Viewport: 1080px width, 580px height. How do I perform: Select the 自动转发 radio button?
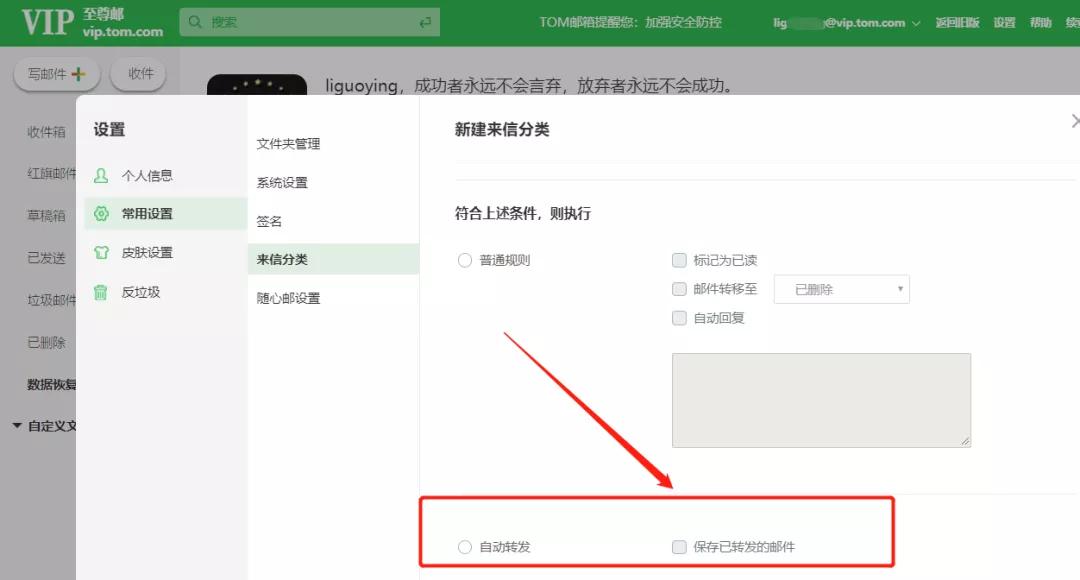coord(464,547)
